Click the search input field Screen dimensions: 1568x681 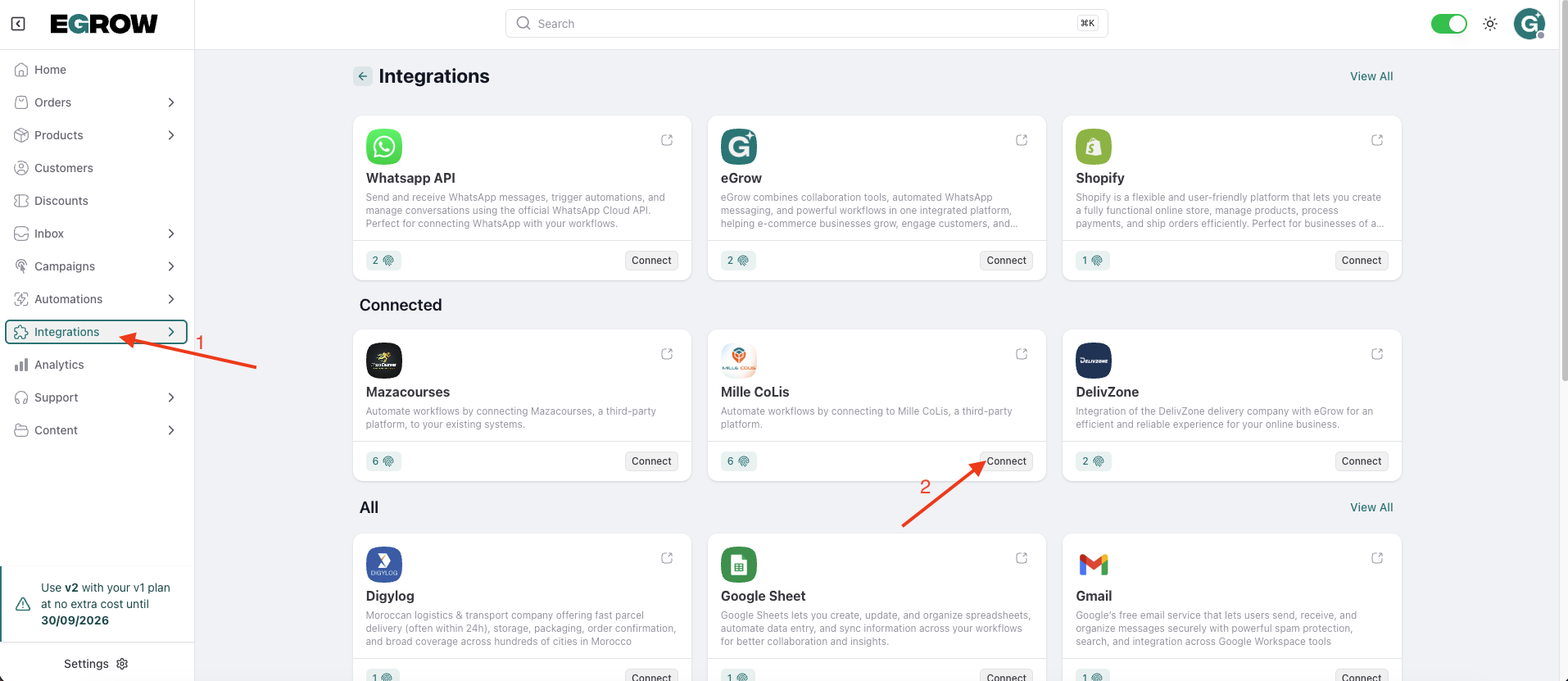pos(806,24)
